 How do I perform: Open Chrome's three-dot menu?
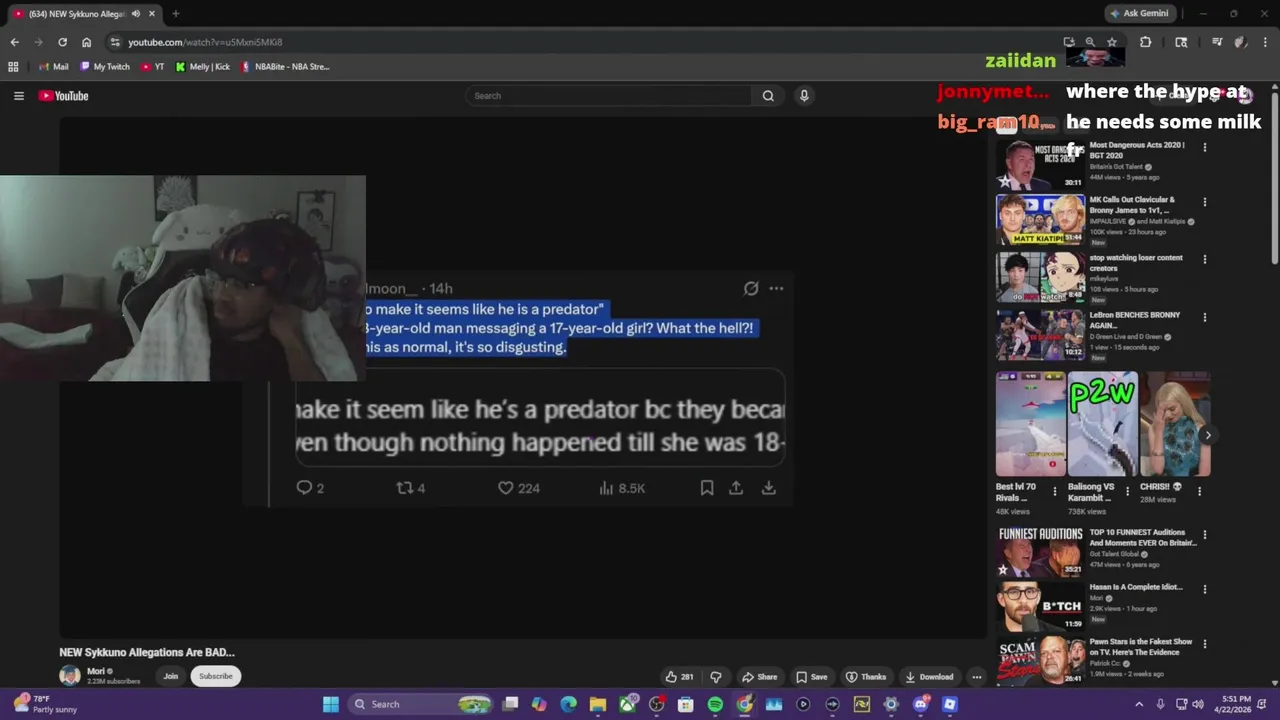[1265, 42]
